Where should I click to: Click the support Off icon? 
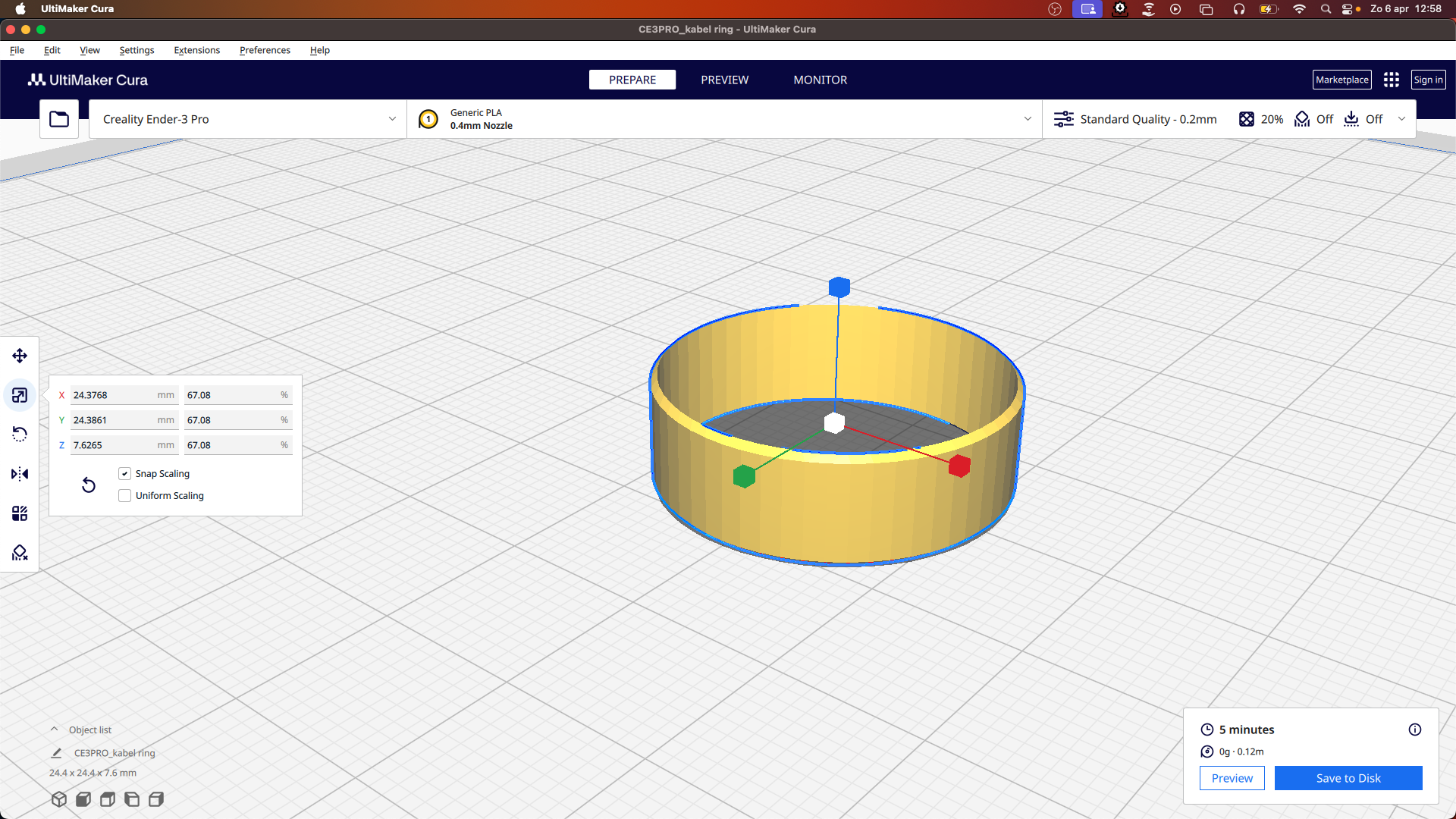(1302, 119)
